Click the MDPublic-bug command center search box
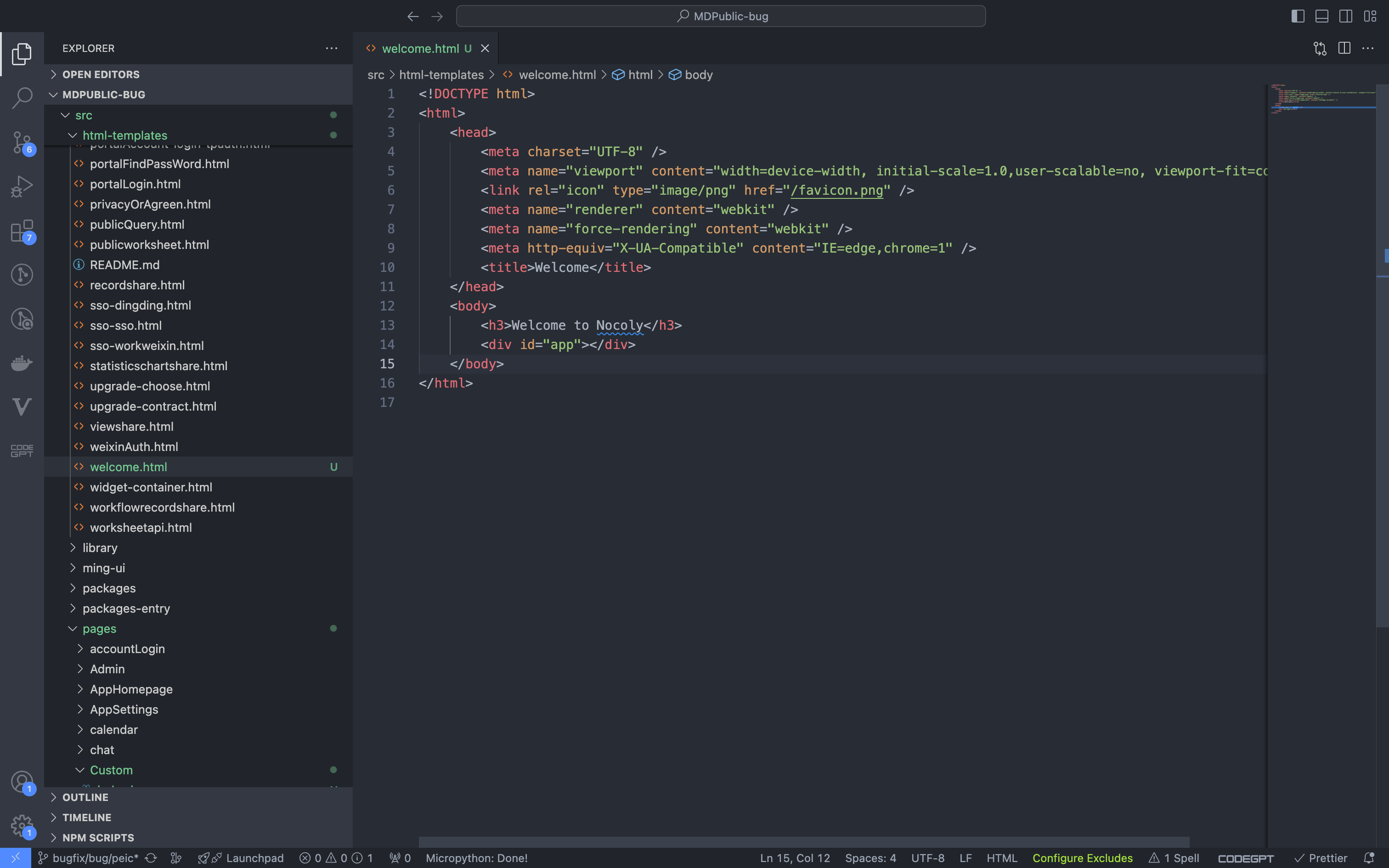 721,16
